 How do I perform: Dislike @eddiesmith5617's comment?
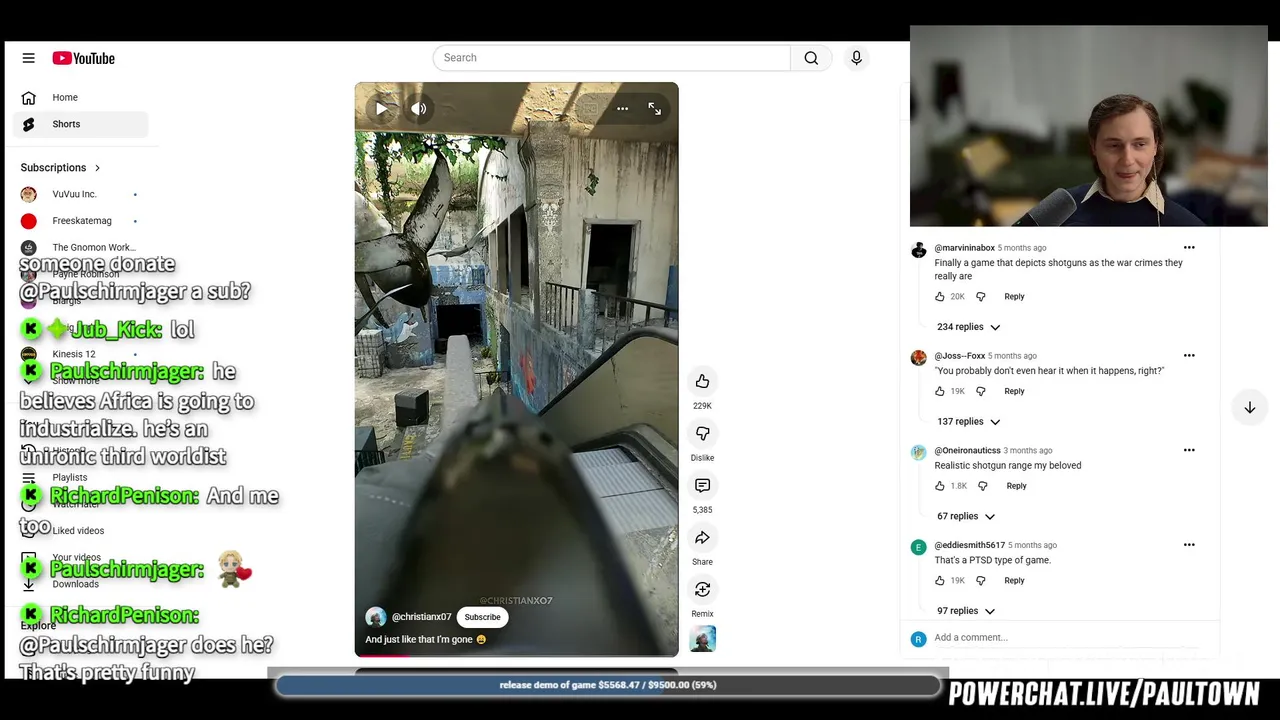(980, 581)
